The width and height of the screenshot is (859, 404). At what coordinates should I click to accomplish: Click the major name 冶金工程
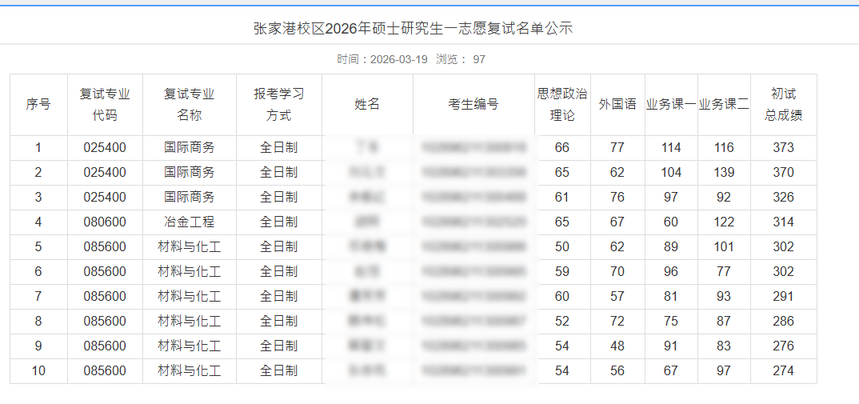click(x=189, y=222)
